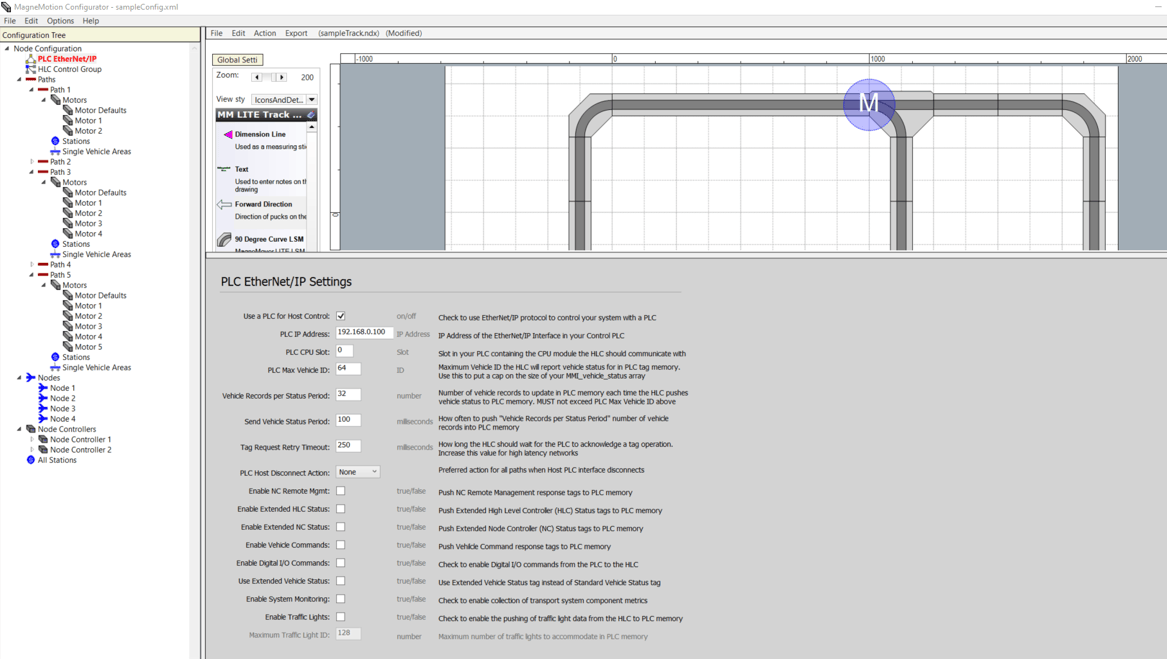Open the track editor Edit menu
This screenshot has width=1167, height=659.
238,34
